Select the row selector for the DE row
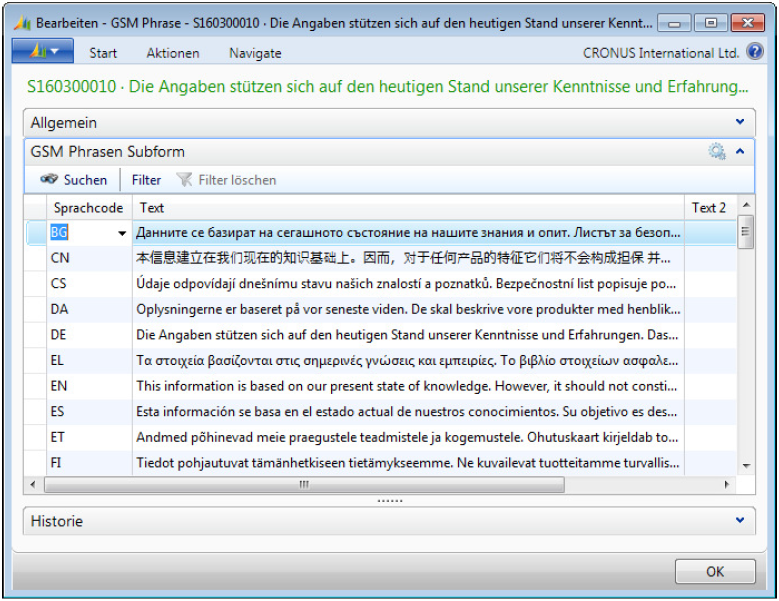This screenshot has height=601, width=779. pyautogui.click(x=35, y=335)
